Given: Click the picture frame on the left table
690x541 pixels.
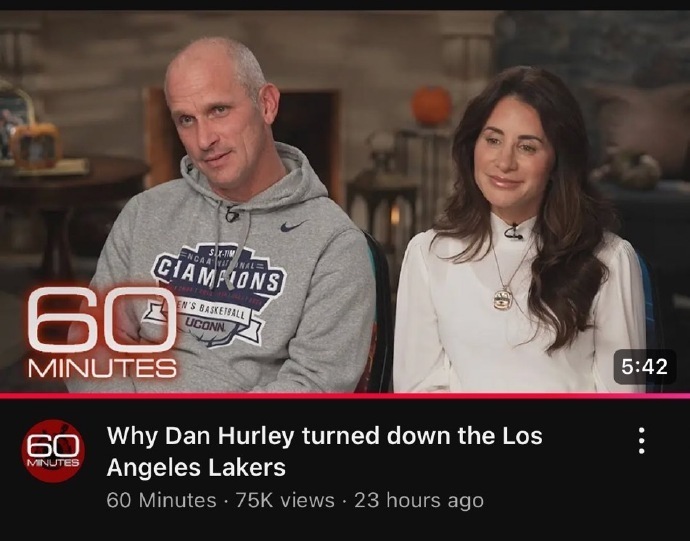Looking at the screenshot, I should 36,145.
